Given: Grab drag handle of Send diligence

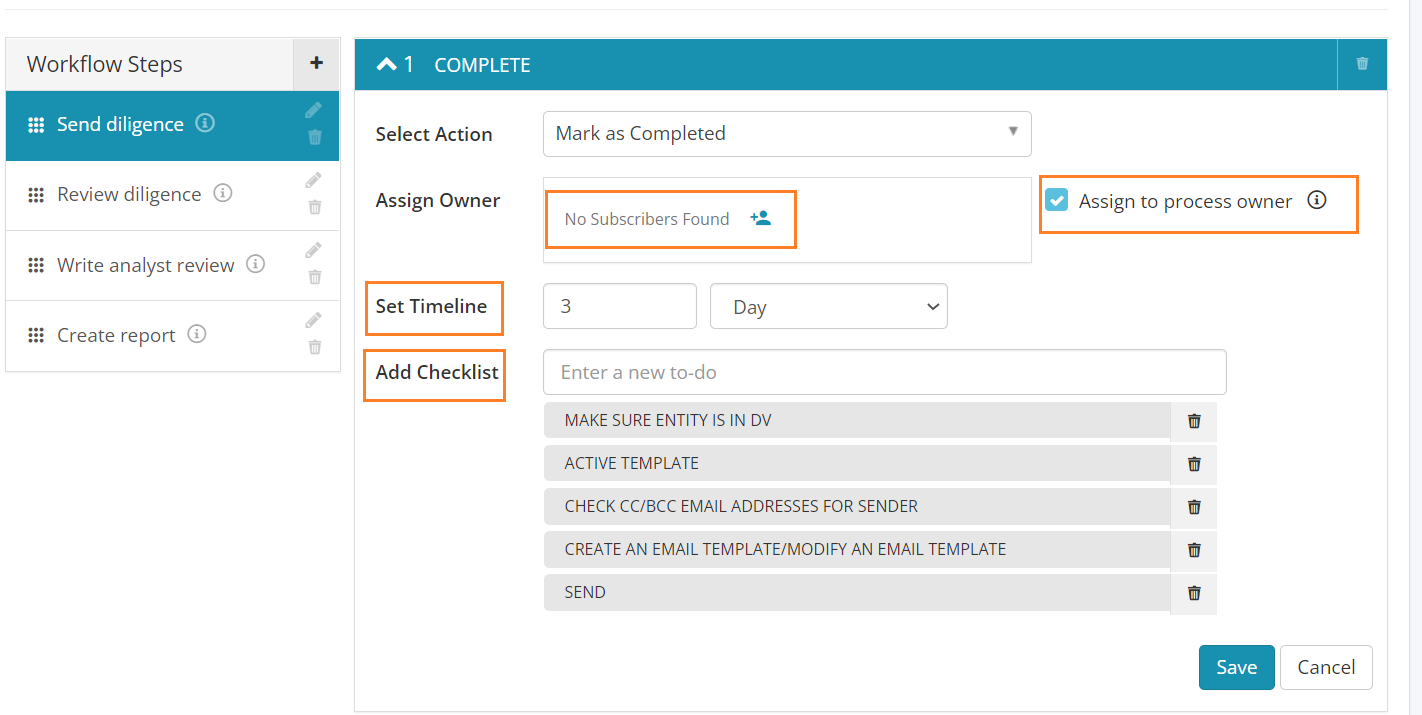Looking at the screenshot, I should tap(36, 125).
